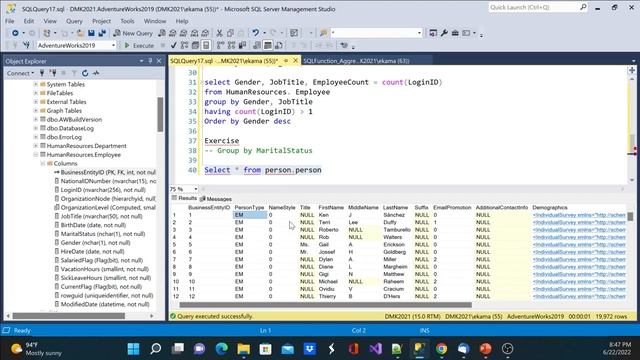Click the Parse checkmark icon
The image size is (640, 360).
tap(173, 45)
